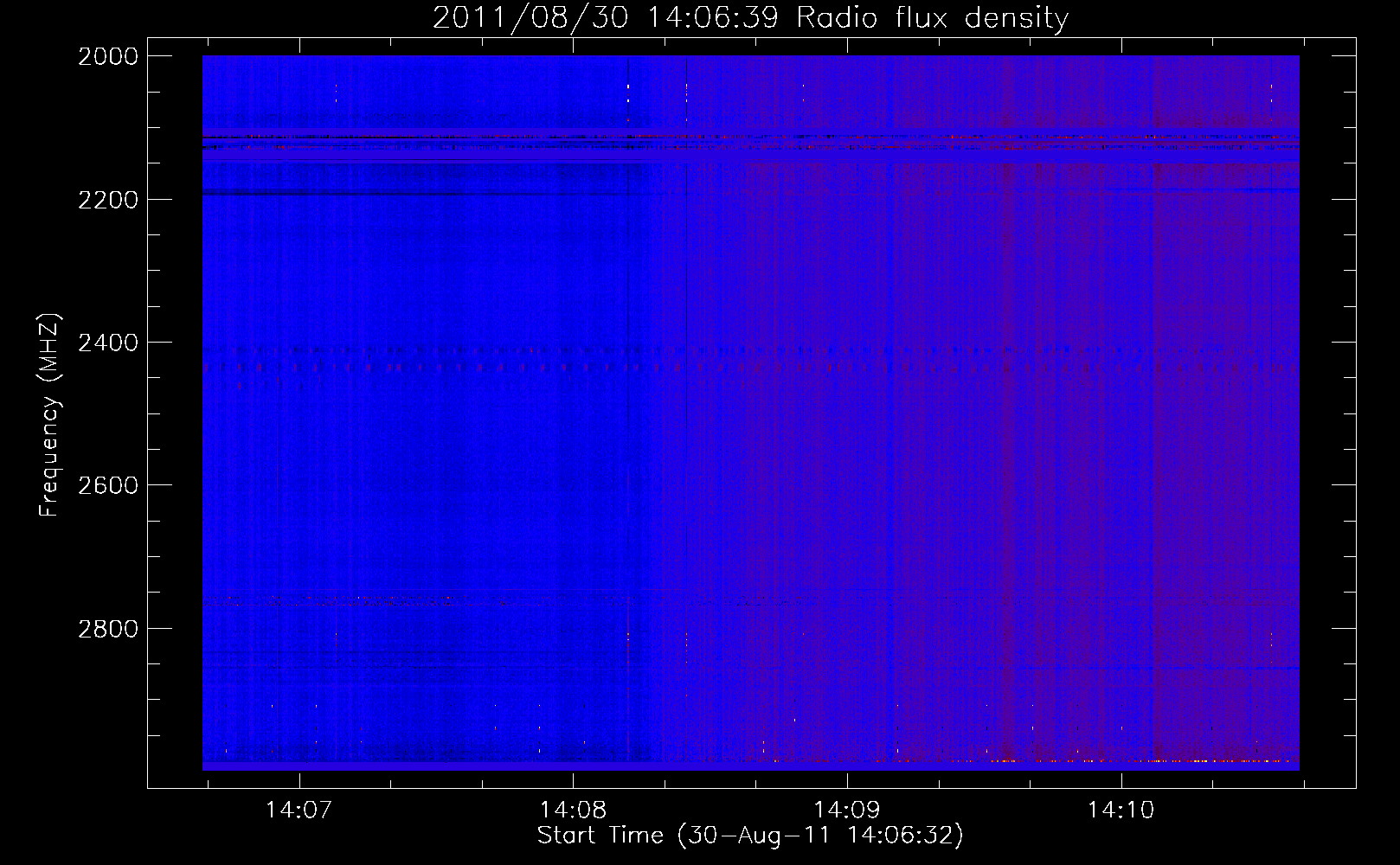Select the 2600 frequency tick label
The height and width of the screenshot is (865, 1400).
(108, 485)
